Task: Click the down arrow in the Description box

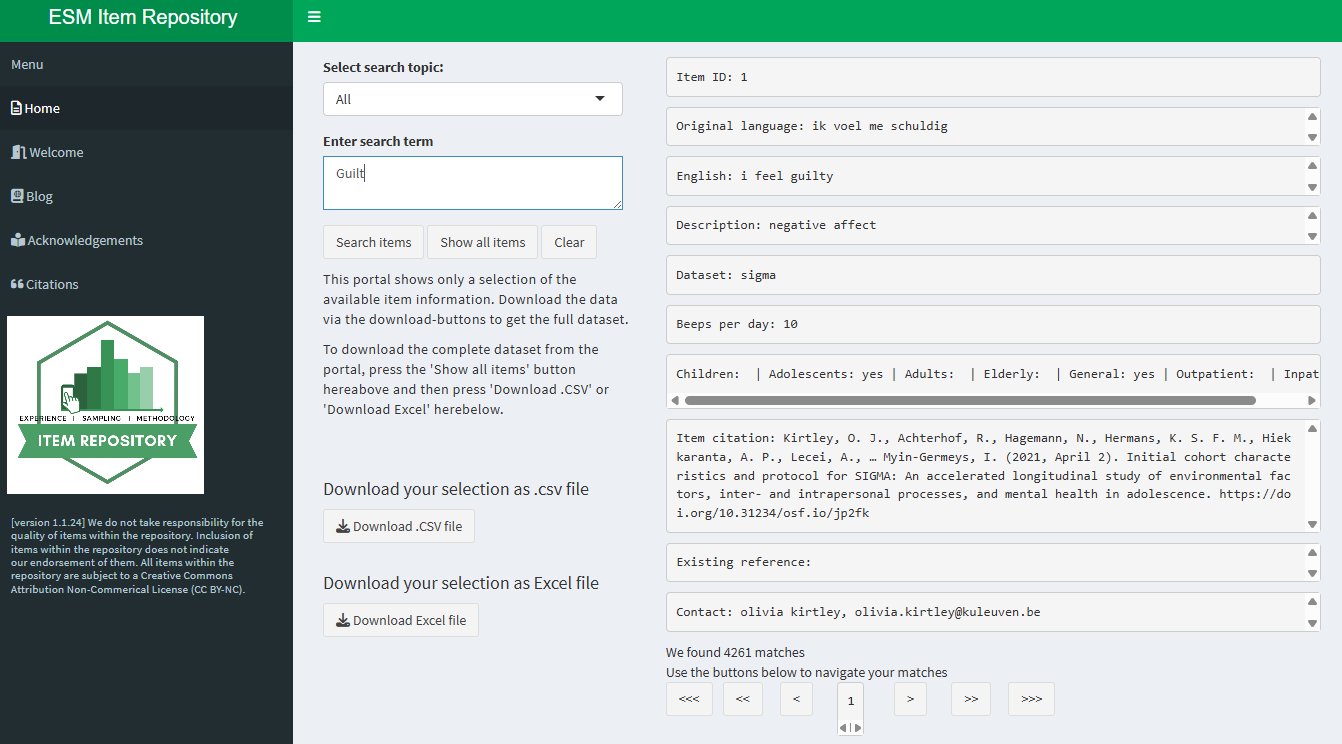Action: (x=1313, y=236)
